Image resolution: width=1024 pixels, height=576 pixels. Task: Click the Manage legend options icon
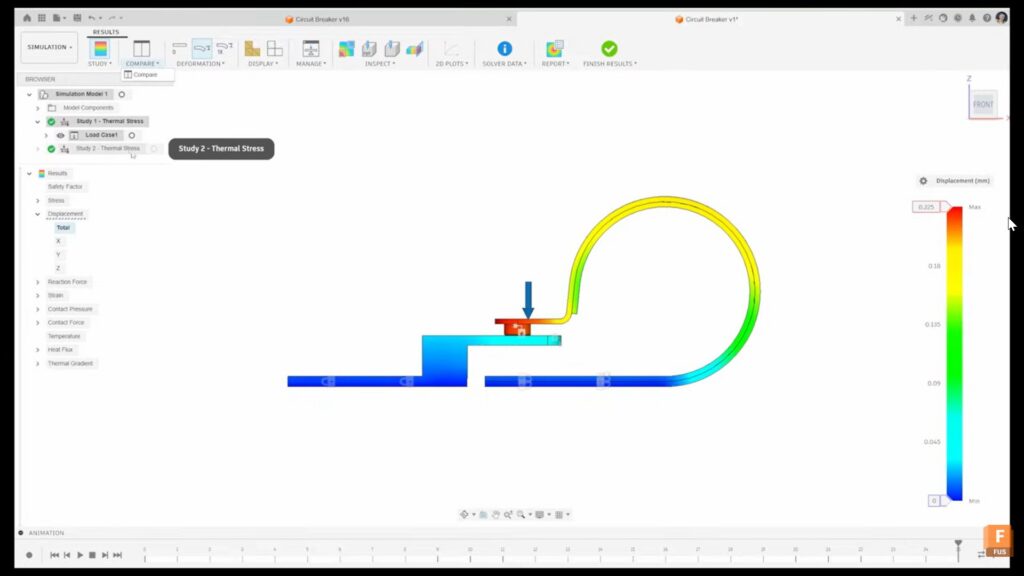pyautogui.click(x=311, y=49)
